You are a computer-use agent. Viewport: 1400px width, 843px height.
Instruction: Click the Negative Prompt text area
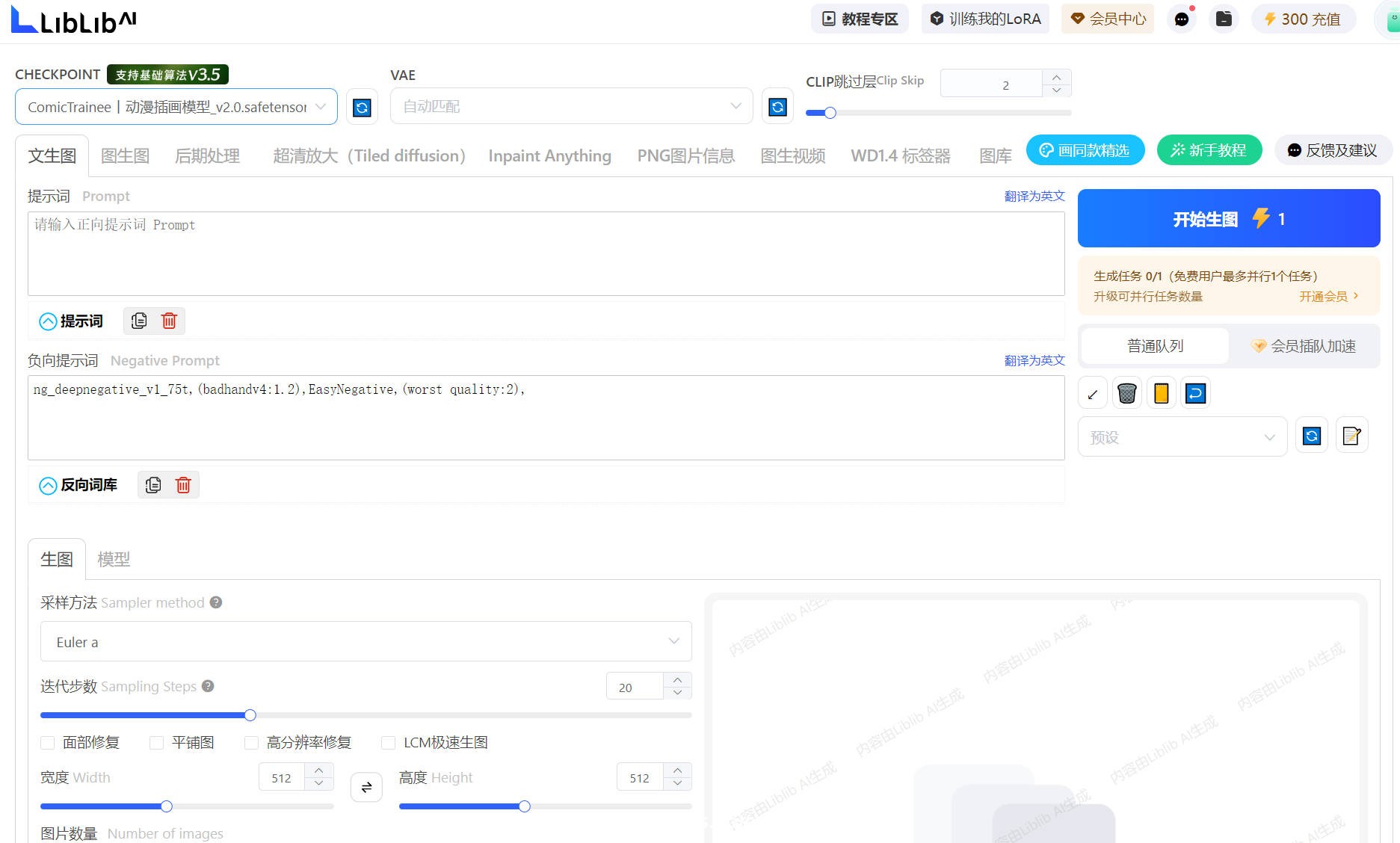(546, 418)
